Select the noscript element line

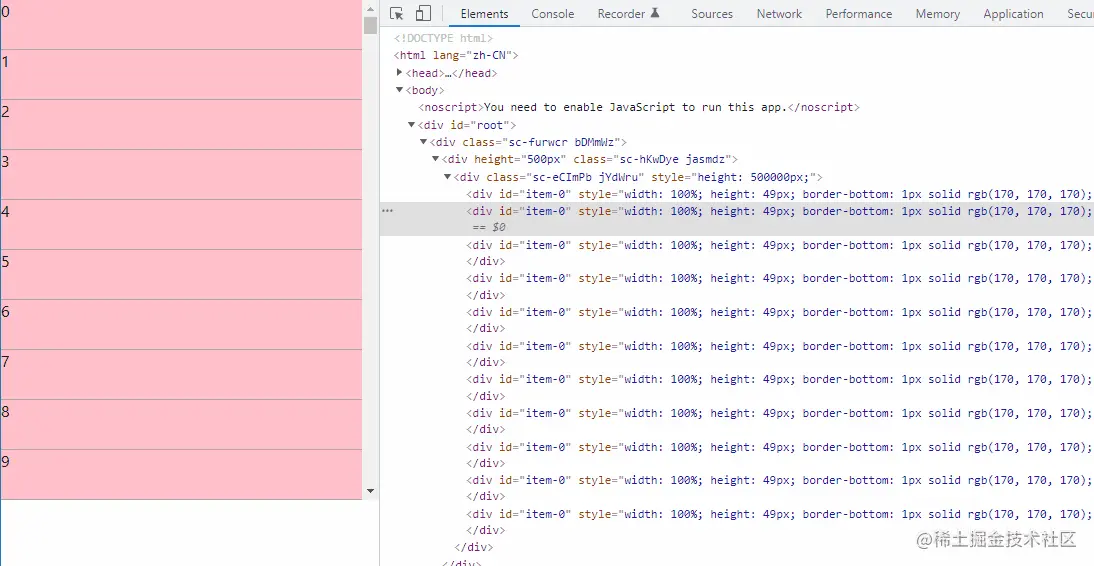(x=639, y=107)
